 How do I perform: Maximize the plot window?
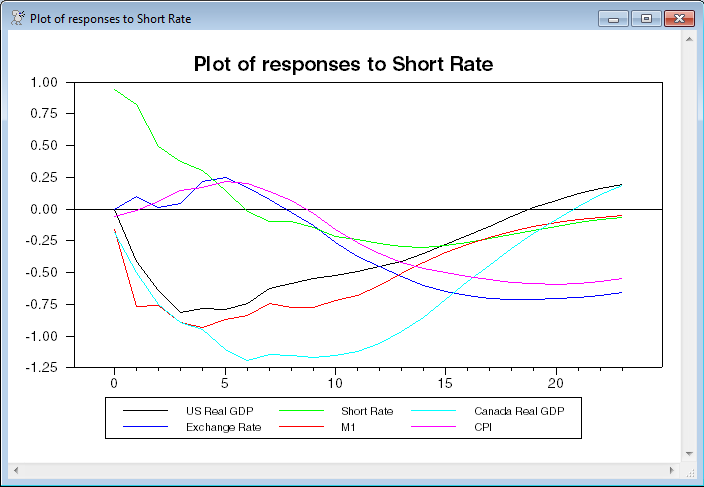pyautogui.click(x=645, y=18)
